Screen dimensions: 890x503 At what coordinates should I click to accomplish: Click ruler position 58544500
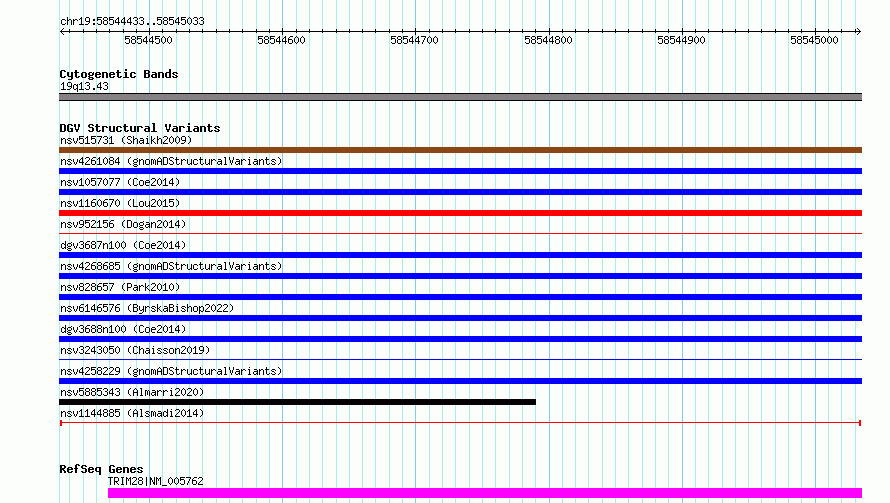(148, 40)
